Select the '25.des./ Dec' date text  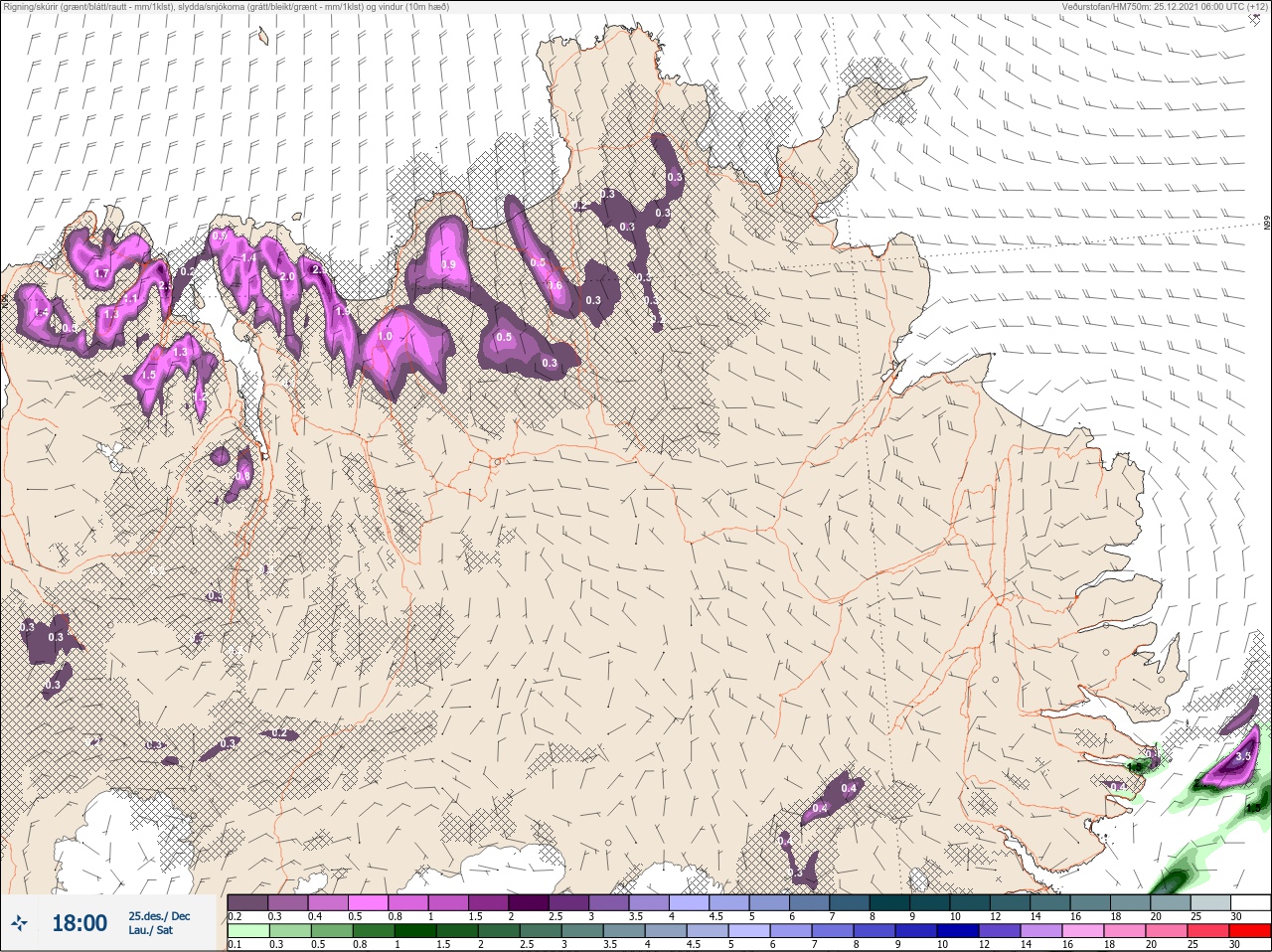pyautogui.click(x=159, y=916)
